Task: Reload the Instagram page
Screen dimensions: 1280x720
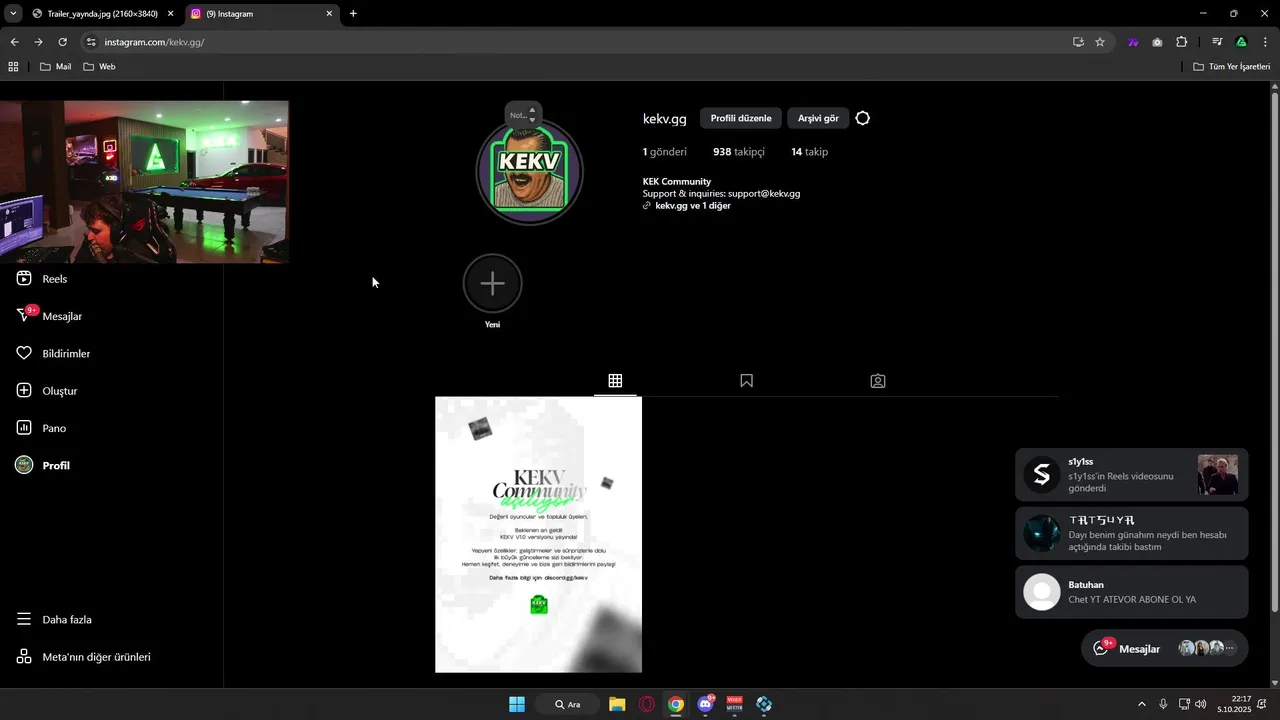Action: (x=62, y=42)
